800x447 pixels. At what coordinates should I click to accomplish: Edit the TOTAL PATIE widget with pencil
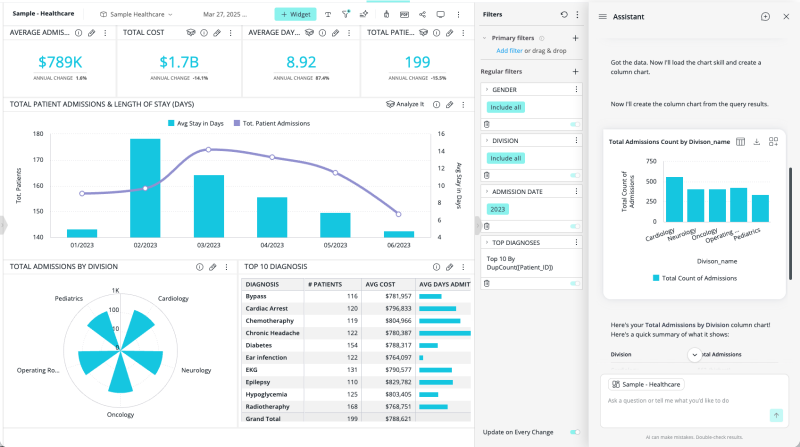point(449,33)
